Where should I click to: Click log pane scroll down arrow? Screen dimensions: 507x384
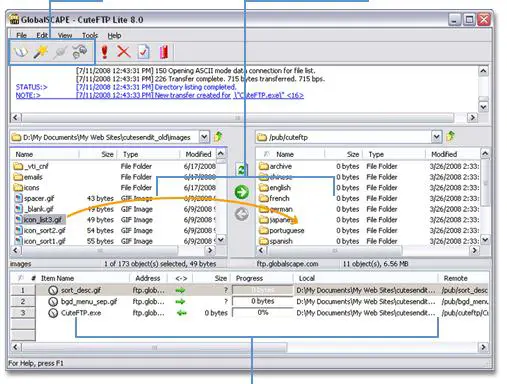483,107
